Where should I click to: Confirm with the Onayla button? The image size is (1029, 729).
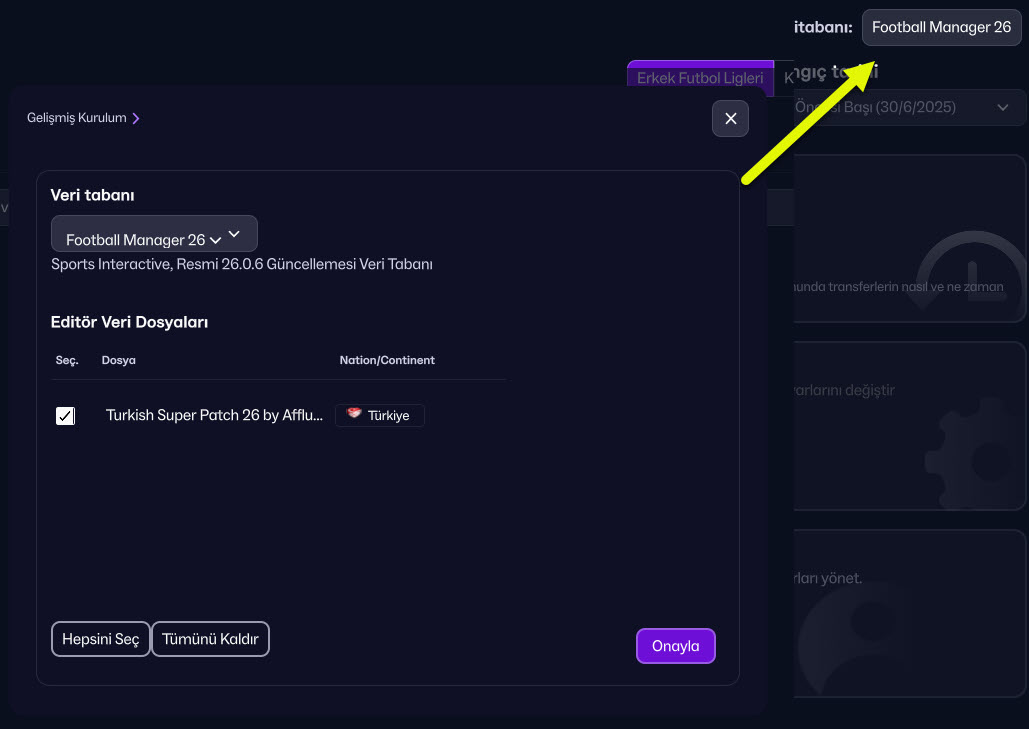pyautogui.click(x=675, y=646)
